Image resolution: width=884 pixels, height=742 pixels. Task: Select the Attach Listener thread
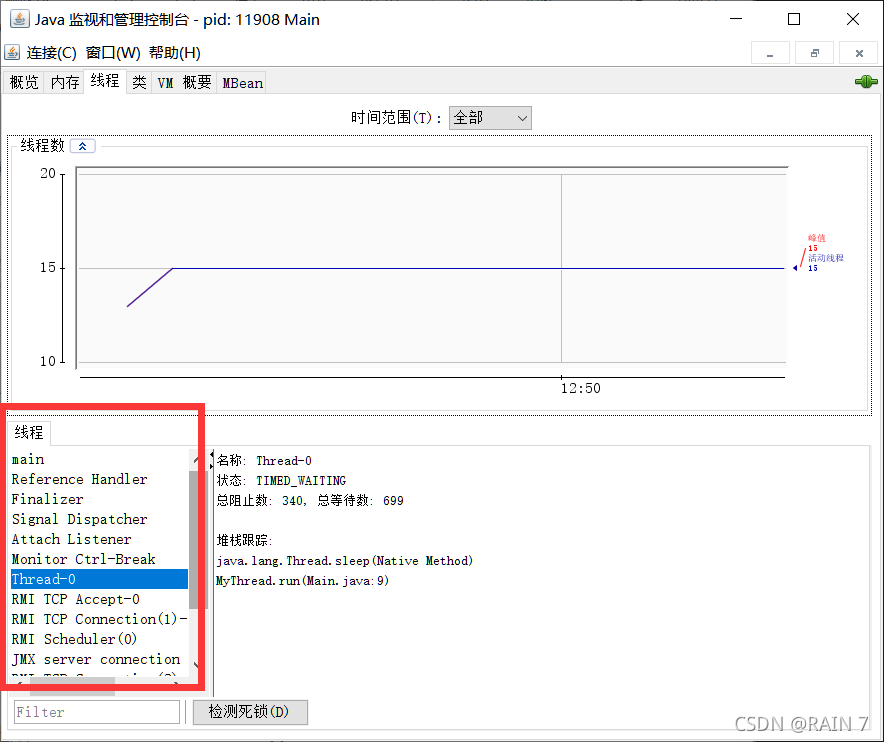[99, 540]
